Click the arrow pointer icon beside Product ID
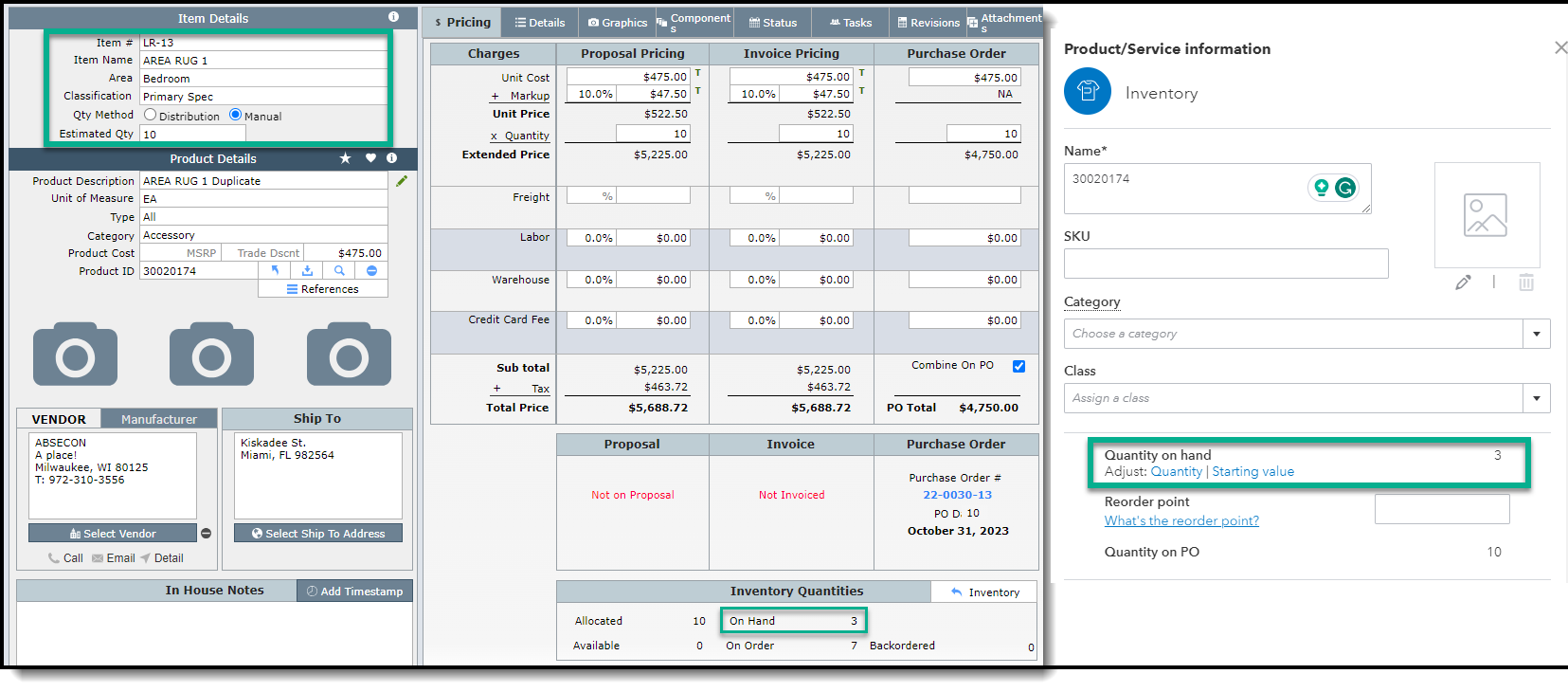The width and height of the screenshot is (1568, 692). [x=275, y=270]
